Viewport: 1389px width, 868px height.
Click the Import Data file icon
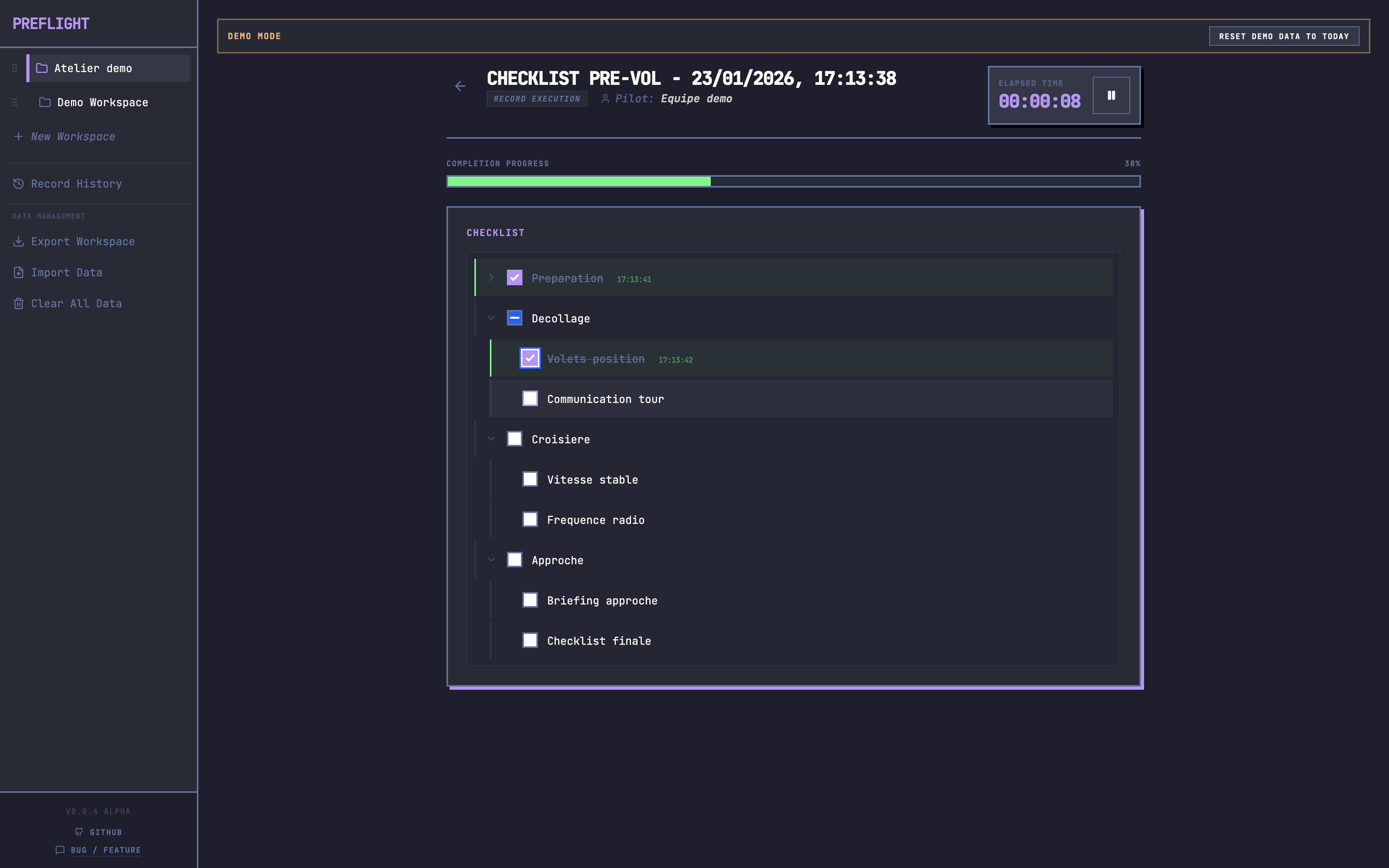(x=18, y=273)
